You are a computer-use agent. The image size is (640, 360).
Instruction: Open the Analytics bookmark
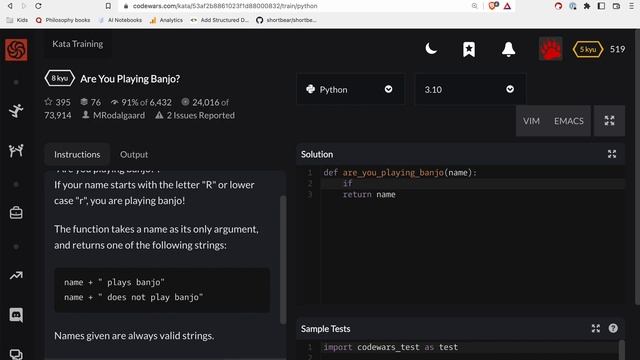(166, 20)
